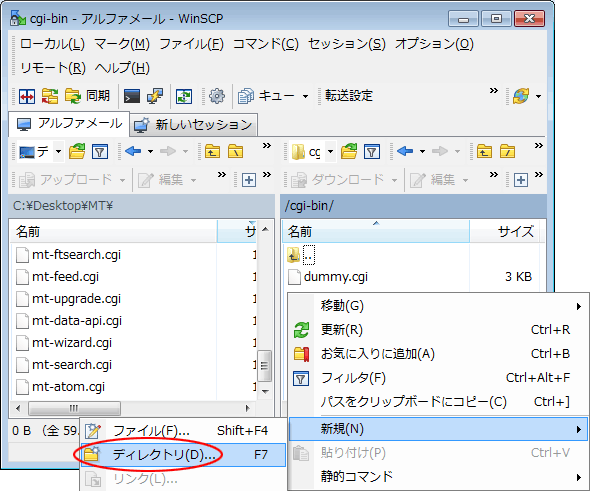590x491 pixels.
Task: Choose 静的コマンド context menu entry
Action: pyautogui.click(x=438, y=477)
